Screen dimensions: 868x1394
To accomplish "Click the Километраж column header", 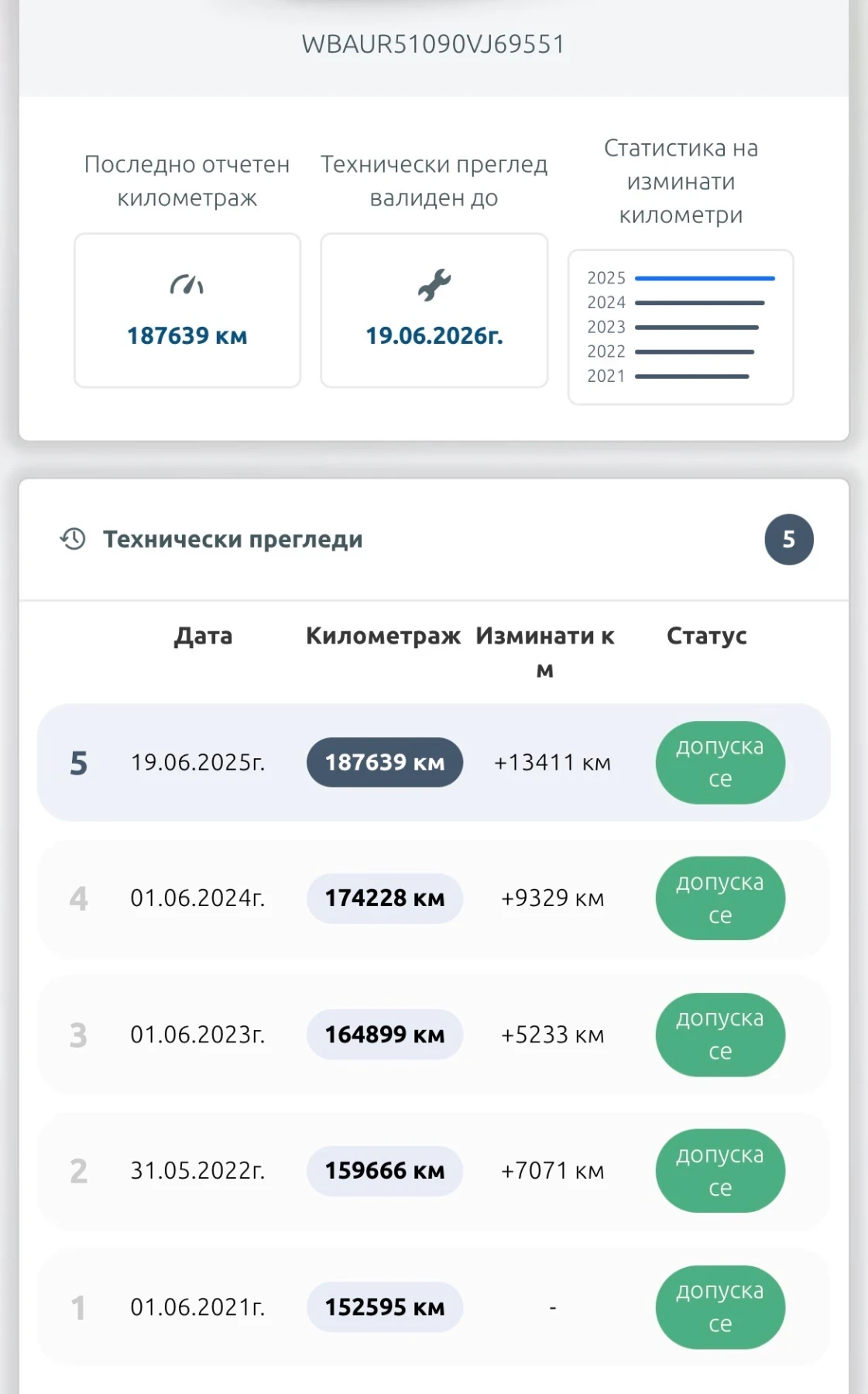I will pyautogui.click(x=383, y=636).
